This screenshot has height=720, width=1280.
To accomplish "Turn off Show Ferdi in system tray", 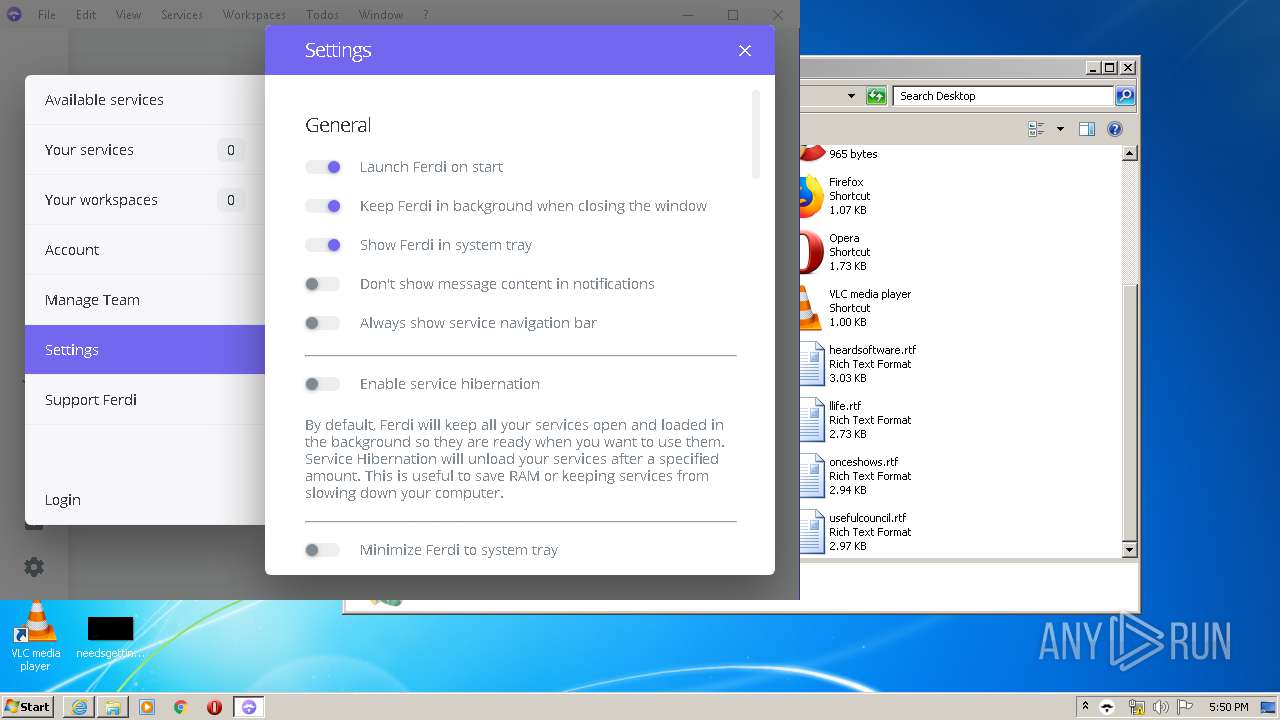I will coord(323,245).
